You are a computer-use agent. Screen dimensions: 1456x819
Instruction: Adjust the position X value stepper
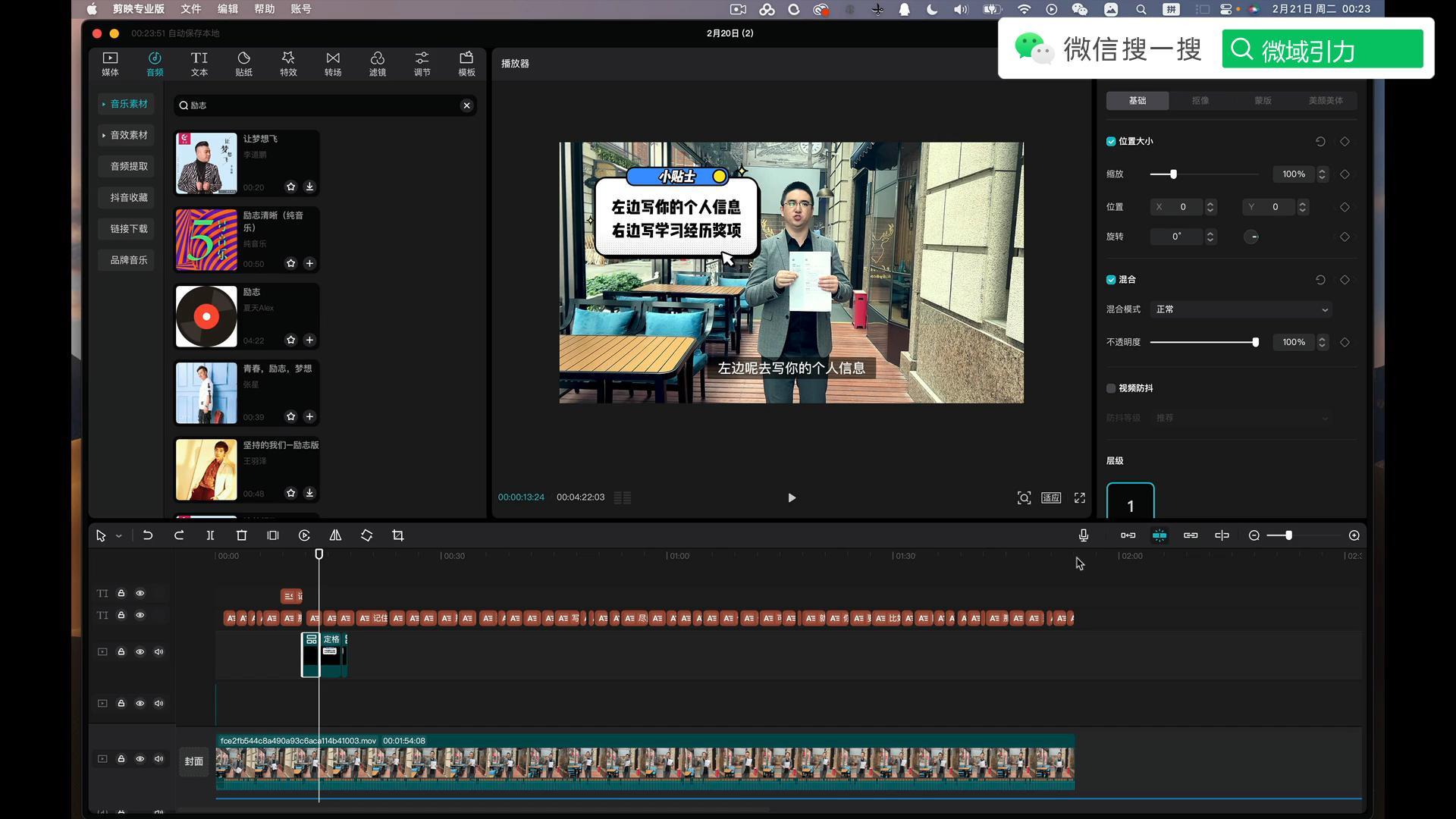1210,207
